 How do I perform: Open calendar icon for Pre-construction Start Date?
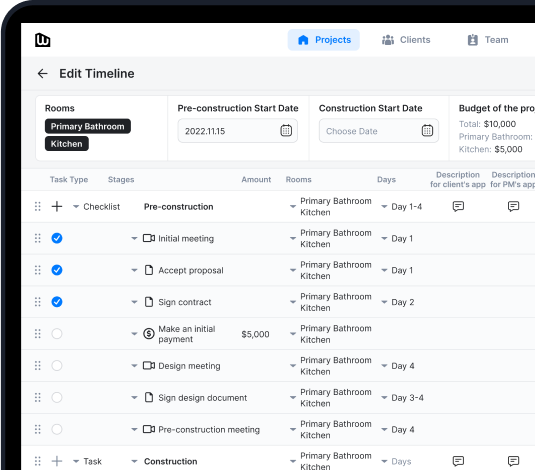[x=286, y=131]
